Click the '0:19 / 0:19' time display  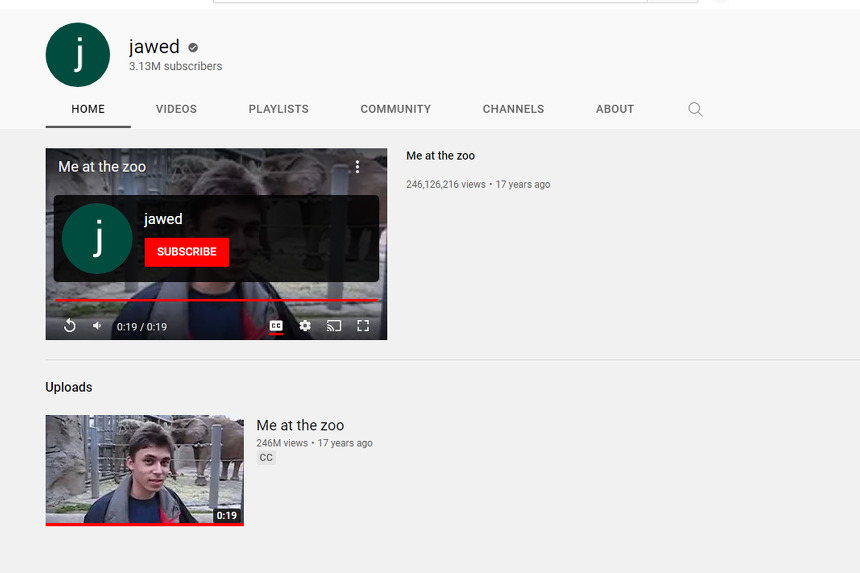point(142,327)
